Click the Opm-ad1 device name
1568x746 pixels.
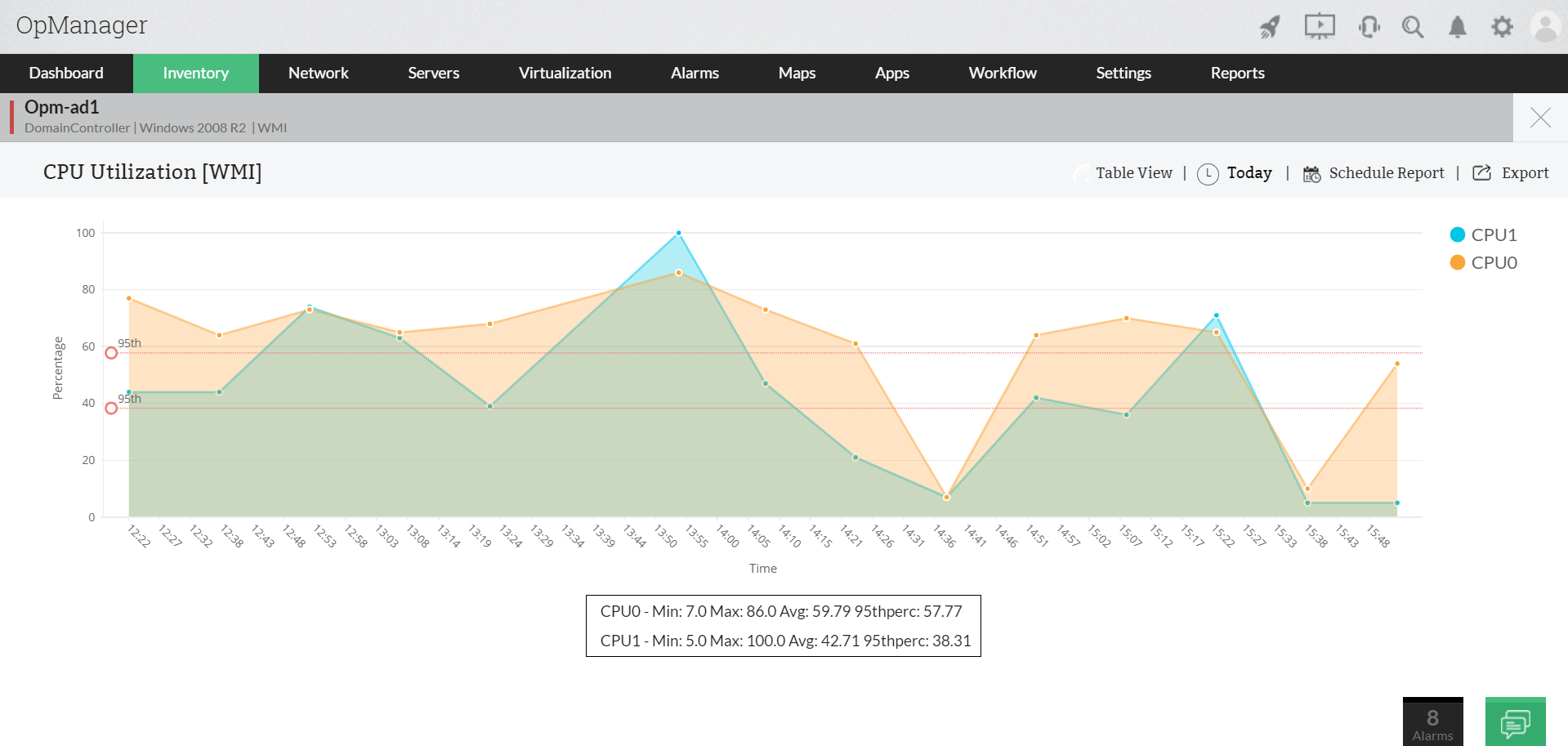coord(62,107)
